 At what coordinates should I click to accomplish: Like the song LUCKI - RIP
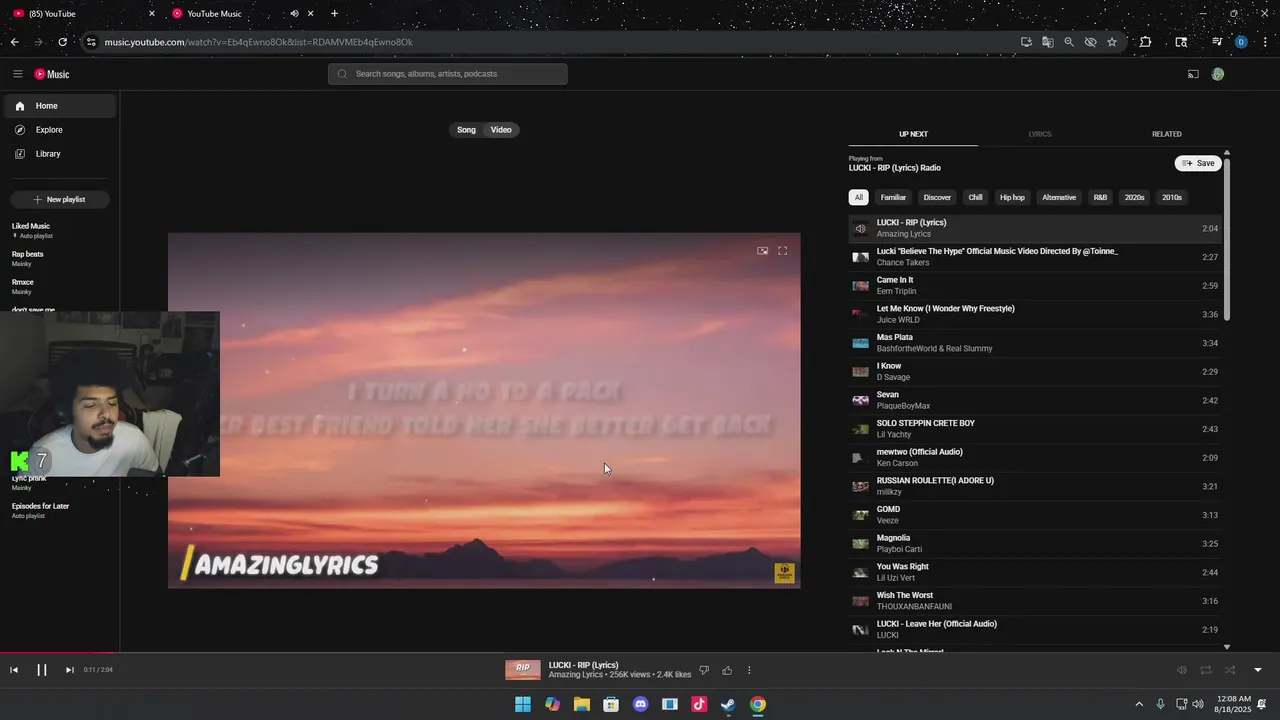(727, 670)
